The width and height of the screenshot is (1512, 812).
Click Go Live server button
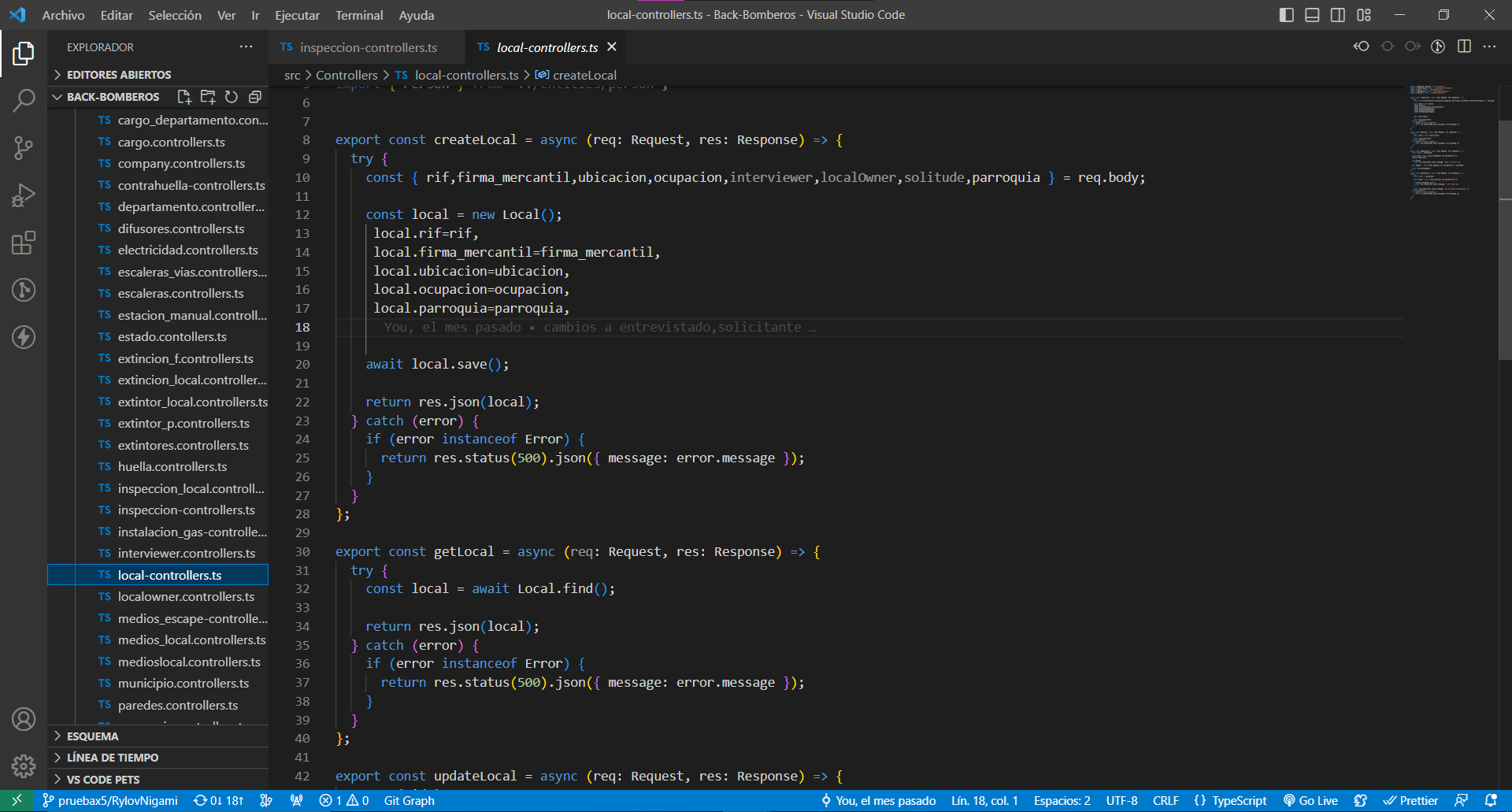tap(1310, 801)
